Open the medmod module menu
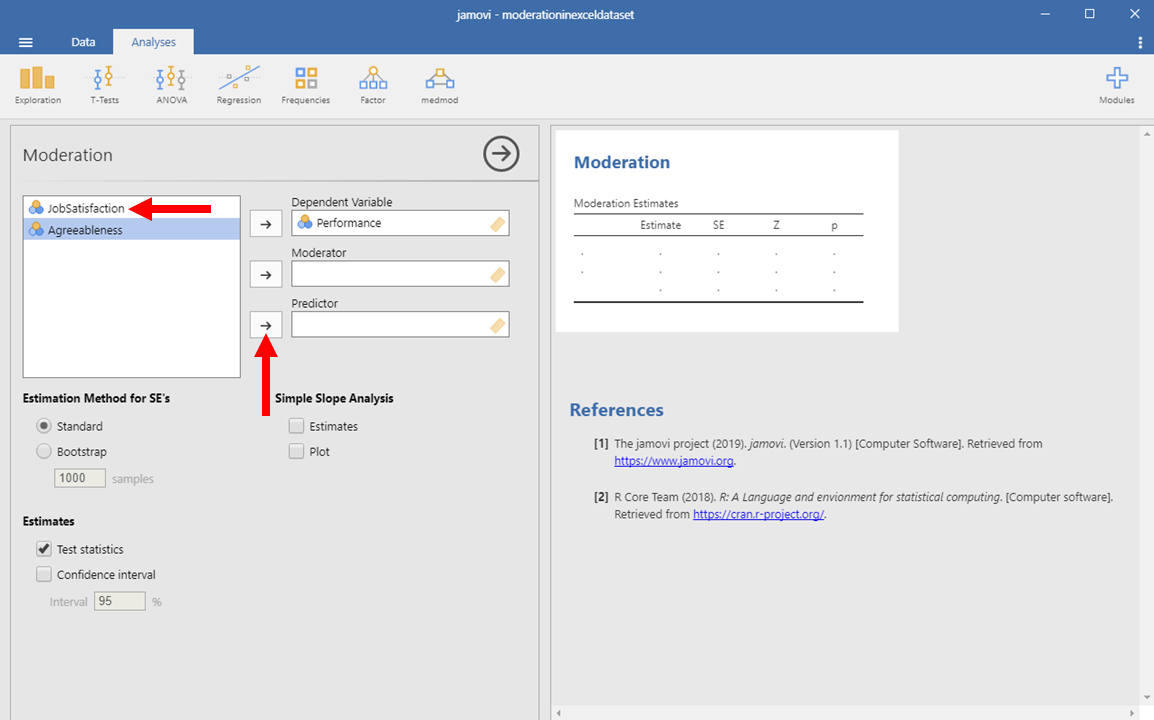The width and height of the screenshot is (1154, 720). click(x=439, y=85)
